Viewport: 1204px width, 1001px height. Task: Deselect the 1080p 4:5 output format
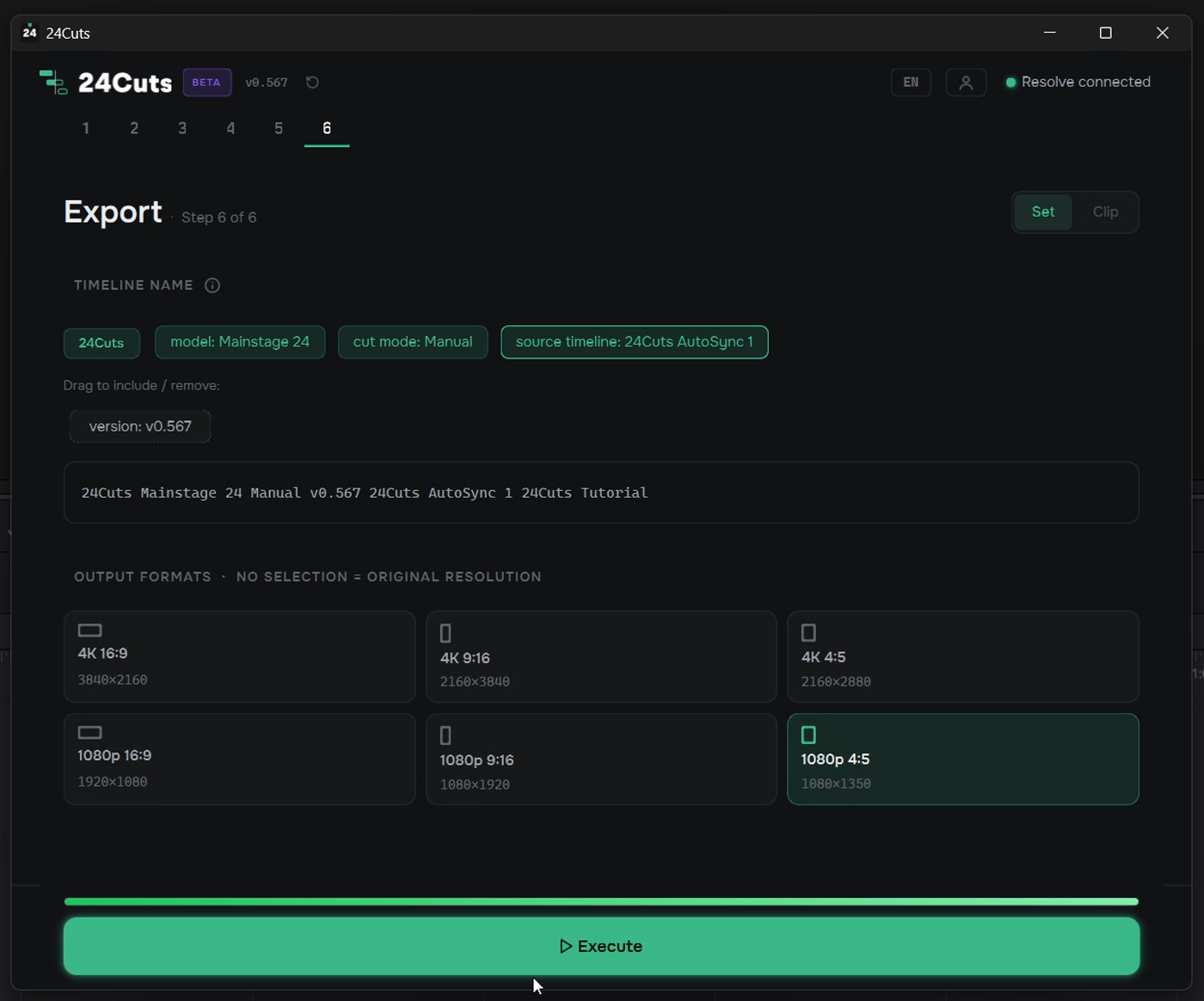tap(963, 759)
